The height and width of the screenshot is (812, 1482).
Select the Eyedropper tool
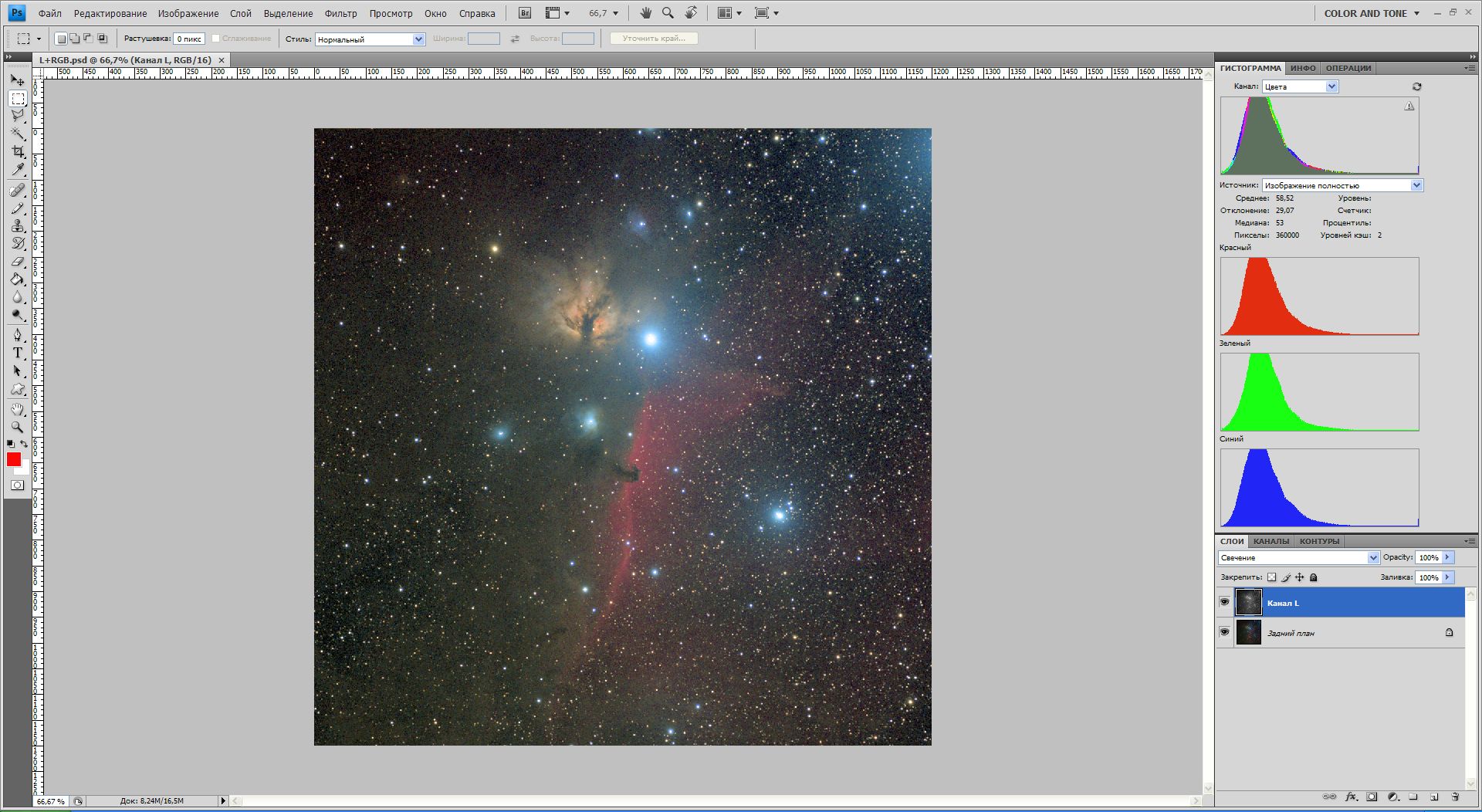(18, 170)
